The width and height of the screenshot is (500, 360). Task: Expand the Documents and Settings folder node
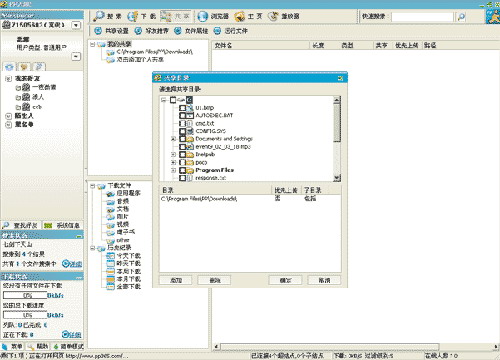(173, 139)
